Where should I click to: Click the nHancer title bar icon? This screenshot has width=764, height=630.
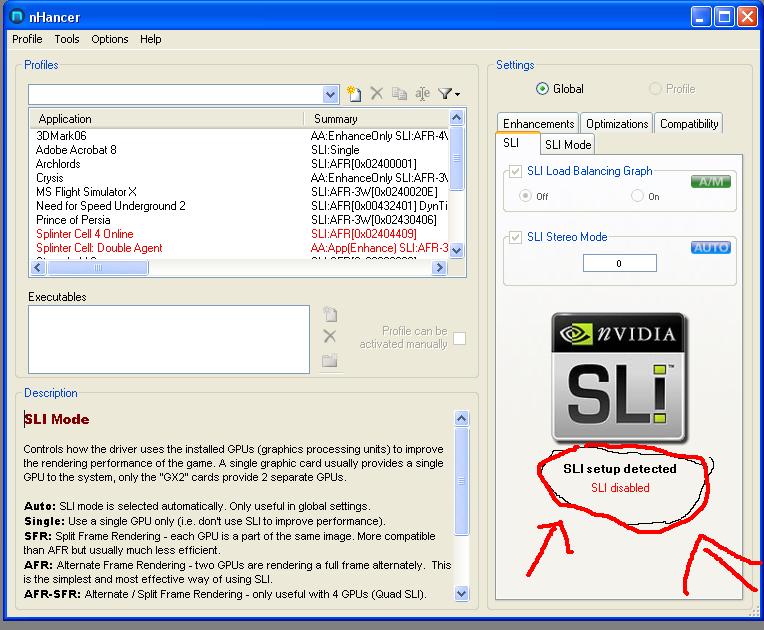click(17, 17)
